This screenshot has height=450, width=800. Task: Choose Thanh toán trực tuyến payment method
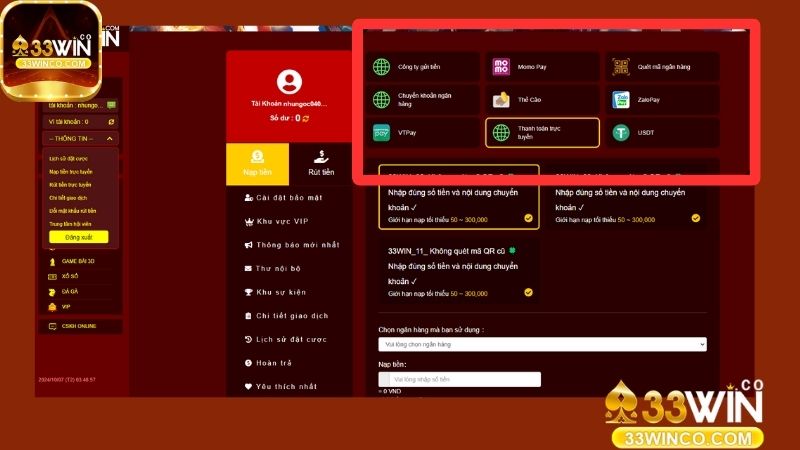tap(542, 133)
